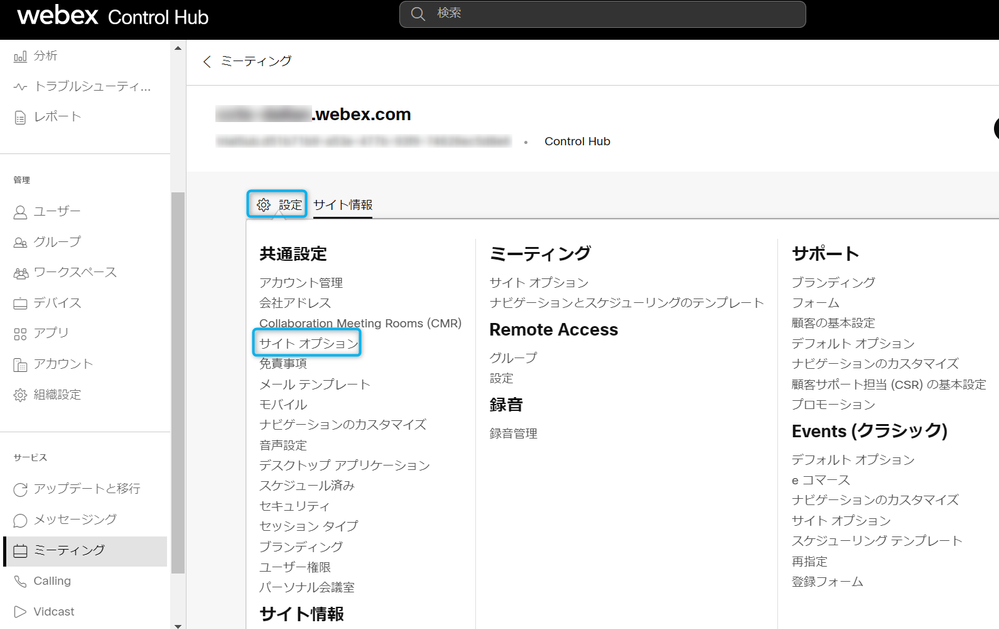This screenshot has height=629, width=999.
Task: Open e コマース under Events
Action: tap(821, 480)
